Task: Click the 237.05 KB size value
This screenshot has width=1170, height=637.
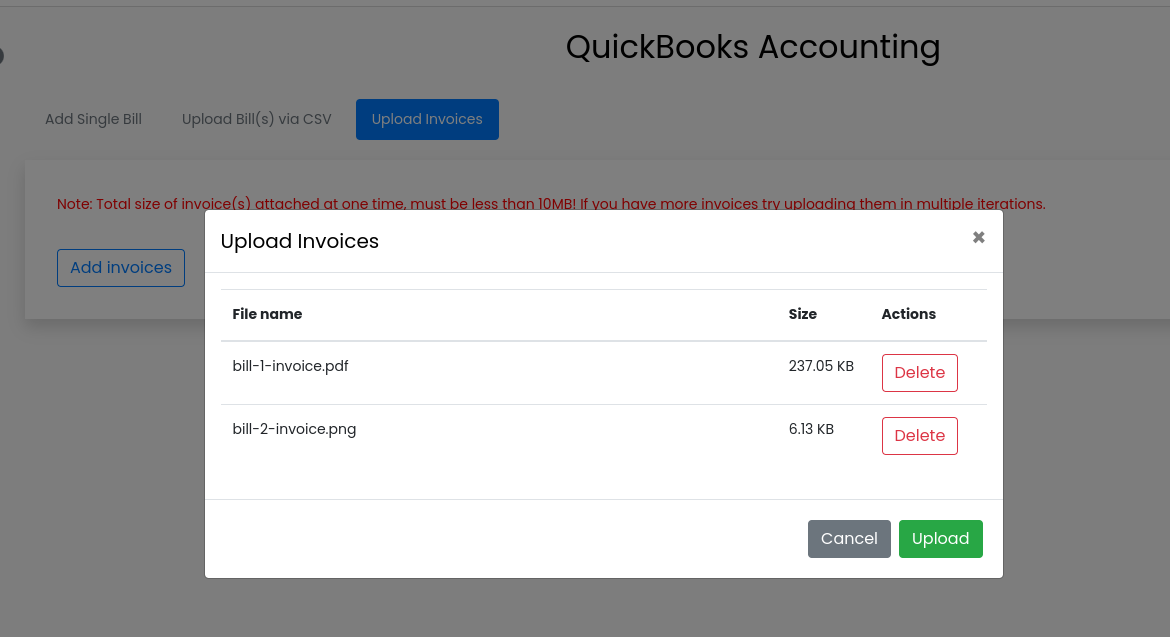Action: (x=821, y=365)
